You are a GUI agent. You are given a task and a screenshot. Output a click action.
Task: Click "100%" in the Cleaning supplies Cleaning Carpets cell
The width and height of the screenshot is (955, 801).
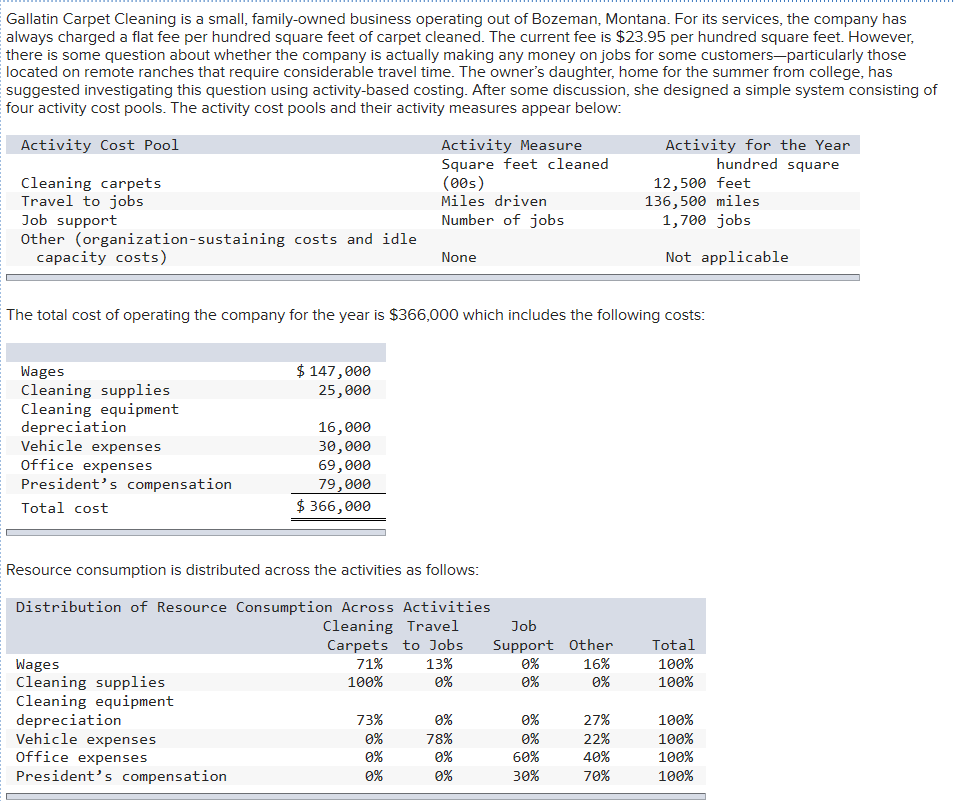pos(365,682)
